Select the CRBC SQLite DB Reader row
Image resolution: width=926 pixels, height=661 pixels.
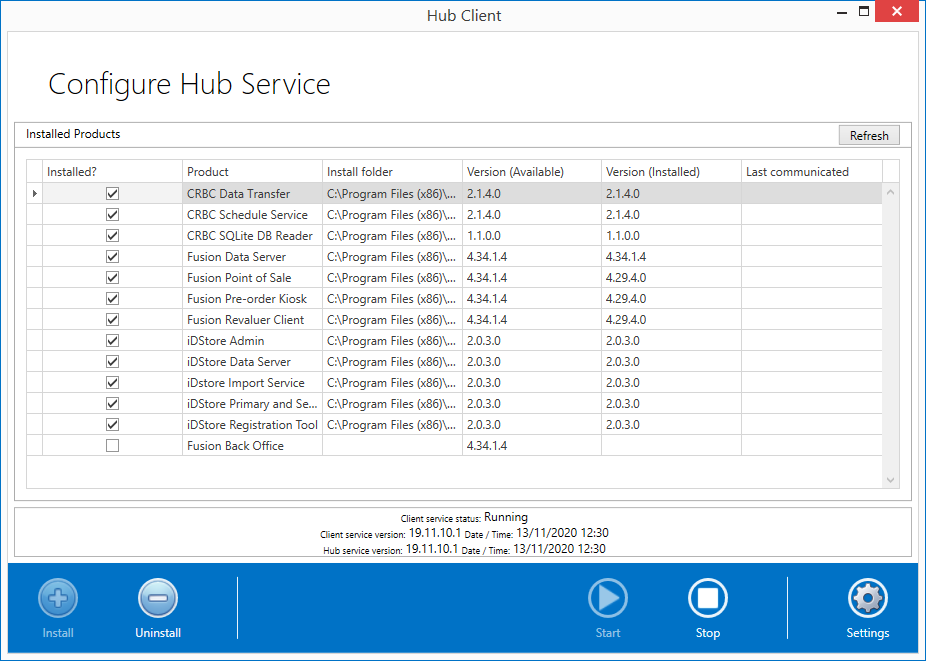click(454, 236)
